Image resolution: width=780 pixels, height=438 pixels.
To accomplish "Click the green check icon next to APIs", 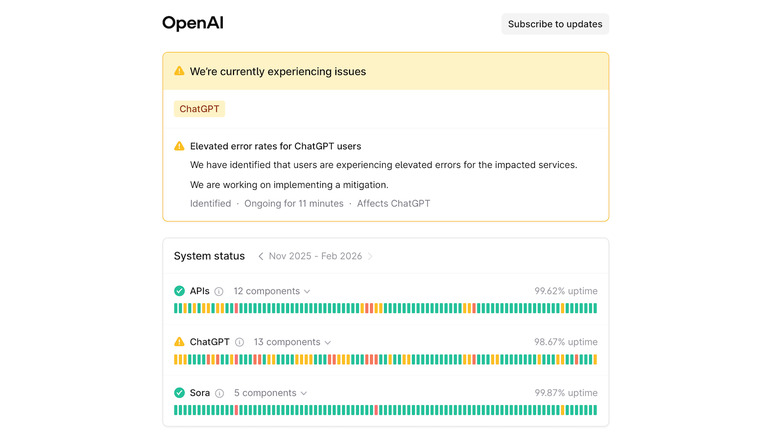I will click(x=179, y=291).
